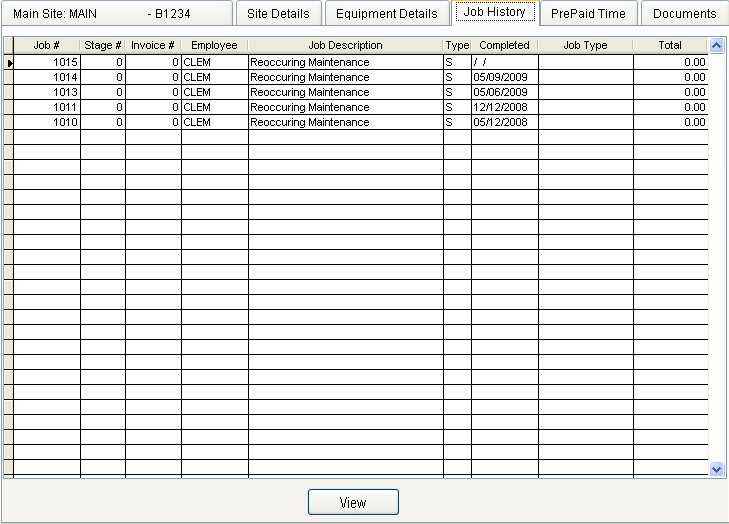Click the Completed column header
This screenshot has width=729, height=524.
click(x=504, y=46)
